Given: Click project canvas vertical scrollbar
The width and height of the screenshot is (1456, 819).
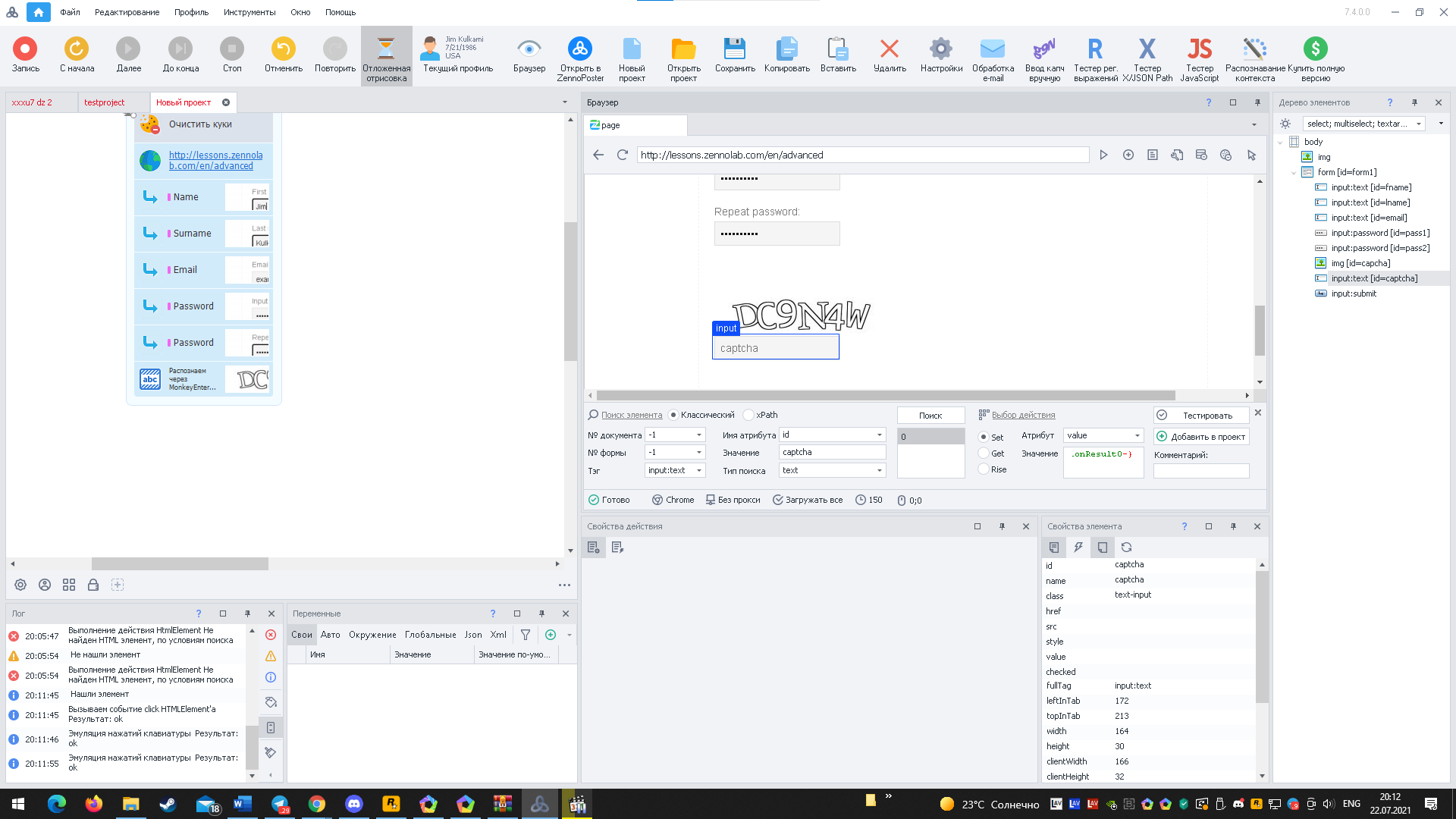Looking at the screenshot, I should (x=570, y=291).
